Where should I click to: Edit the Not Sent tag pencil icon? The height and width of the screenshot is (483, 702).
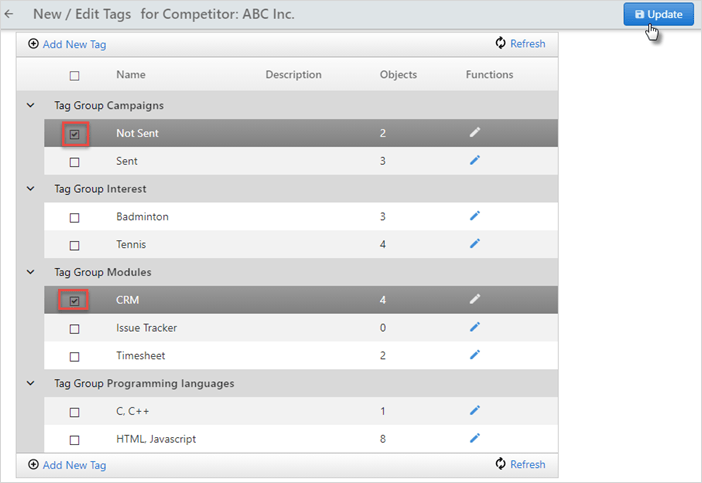tap(475, 132)
